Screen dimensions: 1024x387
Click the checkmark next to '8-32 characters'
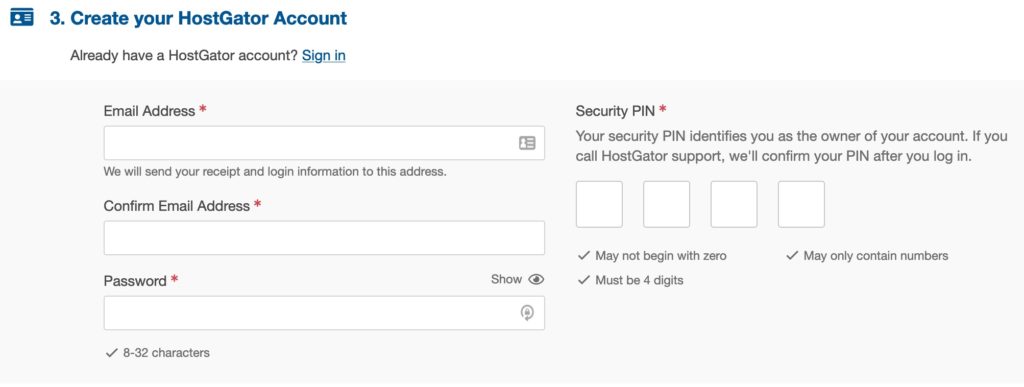pyautogui.click(x=111, y=353)
